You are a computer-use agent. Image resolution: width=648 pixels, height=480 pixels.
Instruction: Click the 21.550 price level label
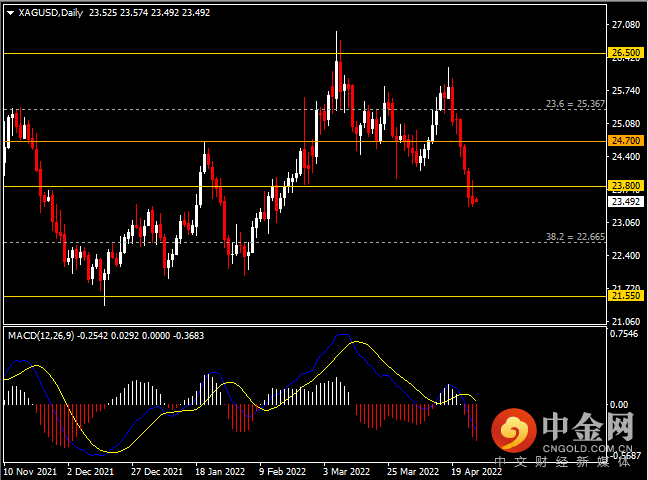(626, 296)
